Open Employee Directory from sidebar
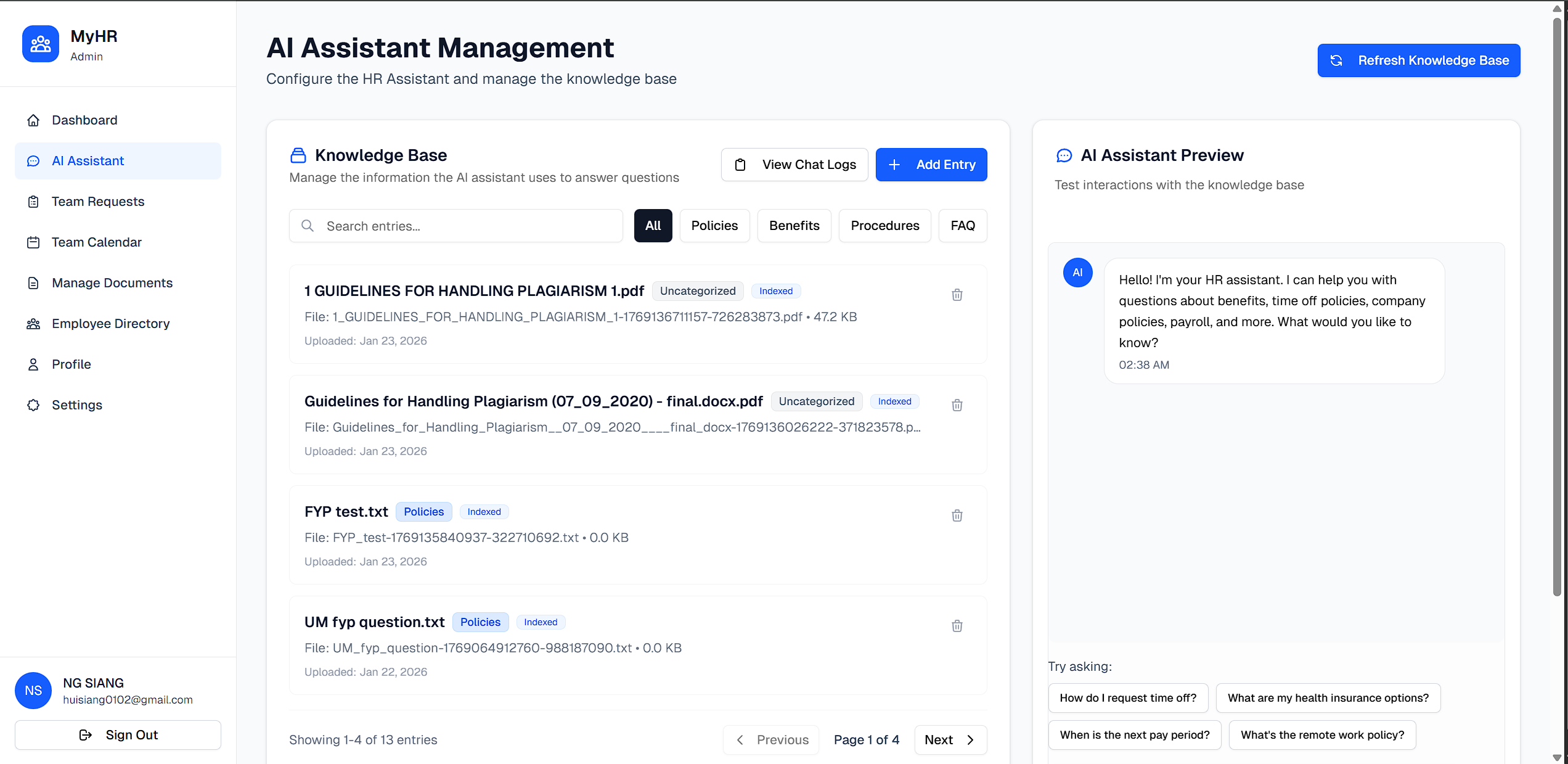 [x=110, y=324]
